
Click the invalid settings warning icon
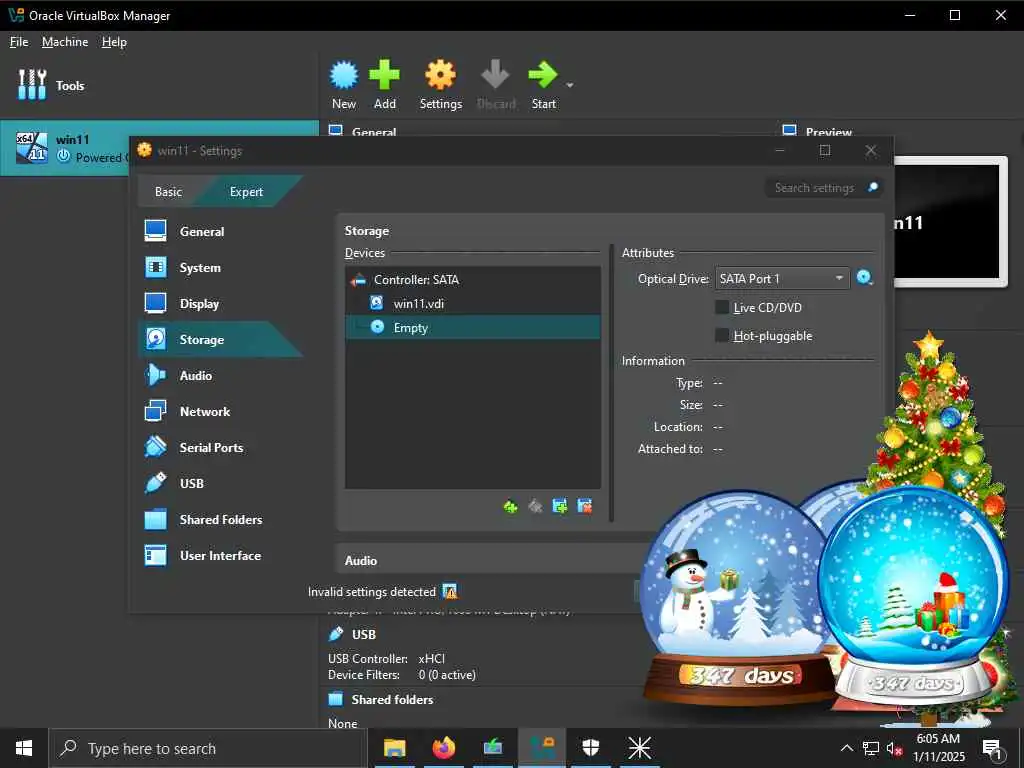(450, 591)
